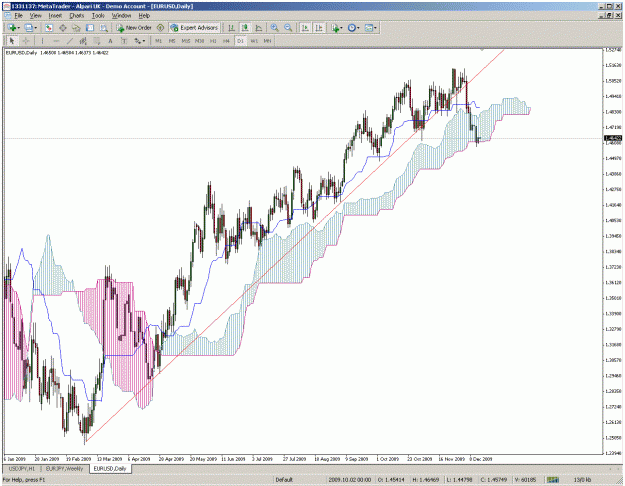Click the 20 Apr 2009 date axis label

tap(171, 459)
